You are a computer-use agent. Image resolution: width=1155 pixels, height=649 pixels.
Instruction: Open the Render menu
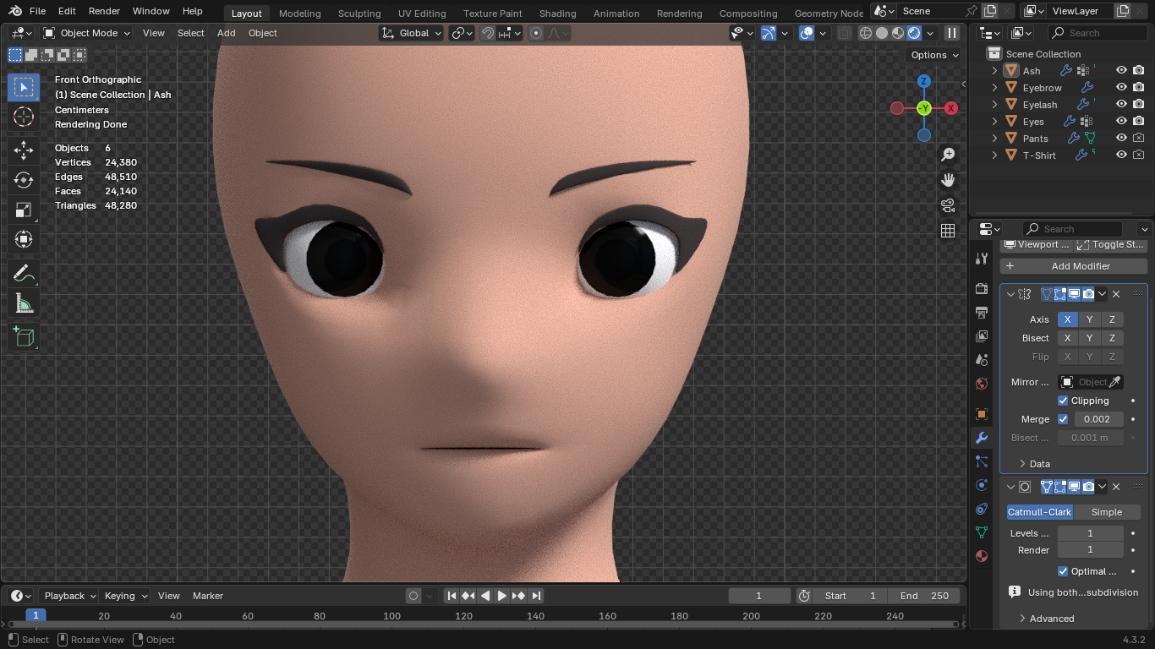tap(104, 11)
